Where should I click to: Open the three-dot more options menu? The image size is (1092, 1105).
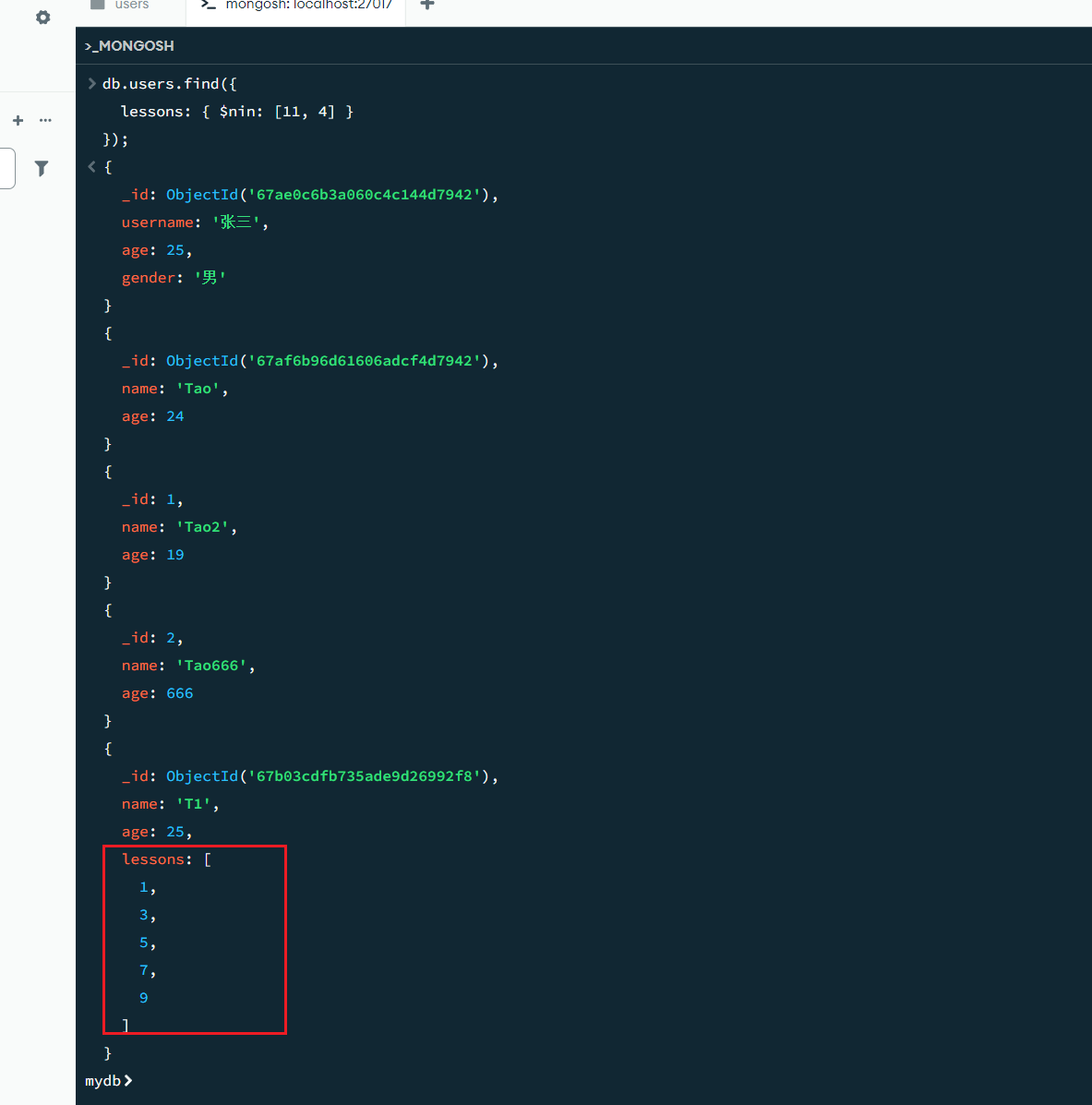point(45,120)
